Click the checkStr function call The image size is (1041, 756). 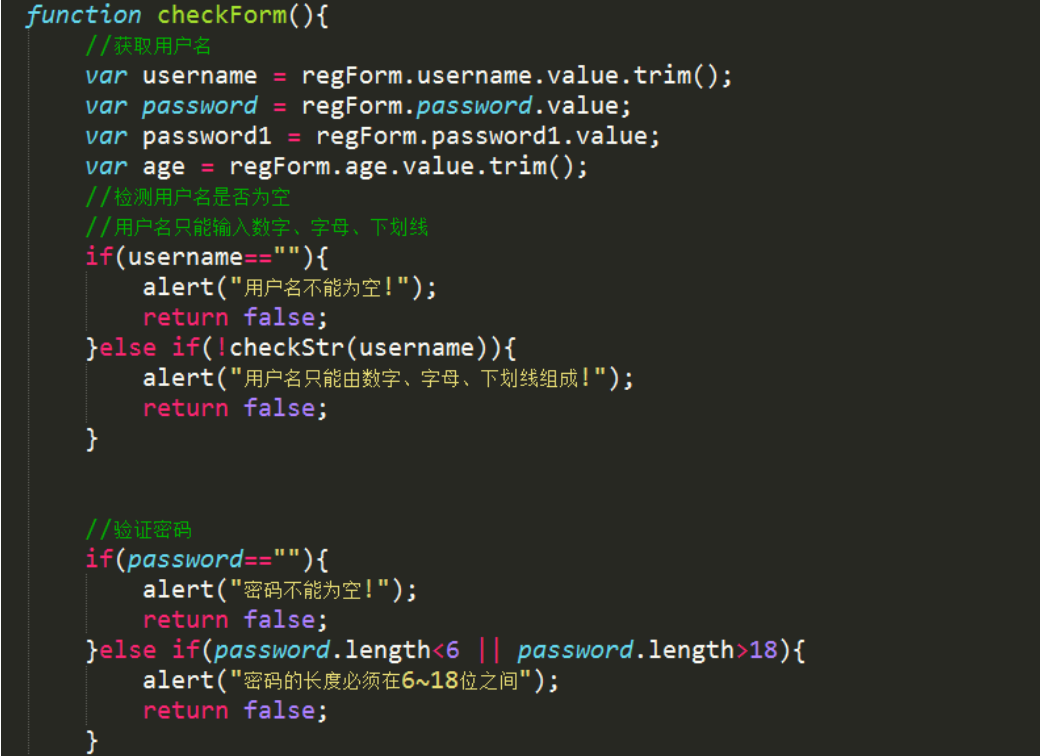[286, 348]
